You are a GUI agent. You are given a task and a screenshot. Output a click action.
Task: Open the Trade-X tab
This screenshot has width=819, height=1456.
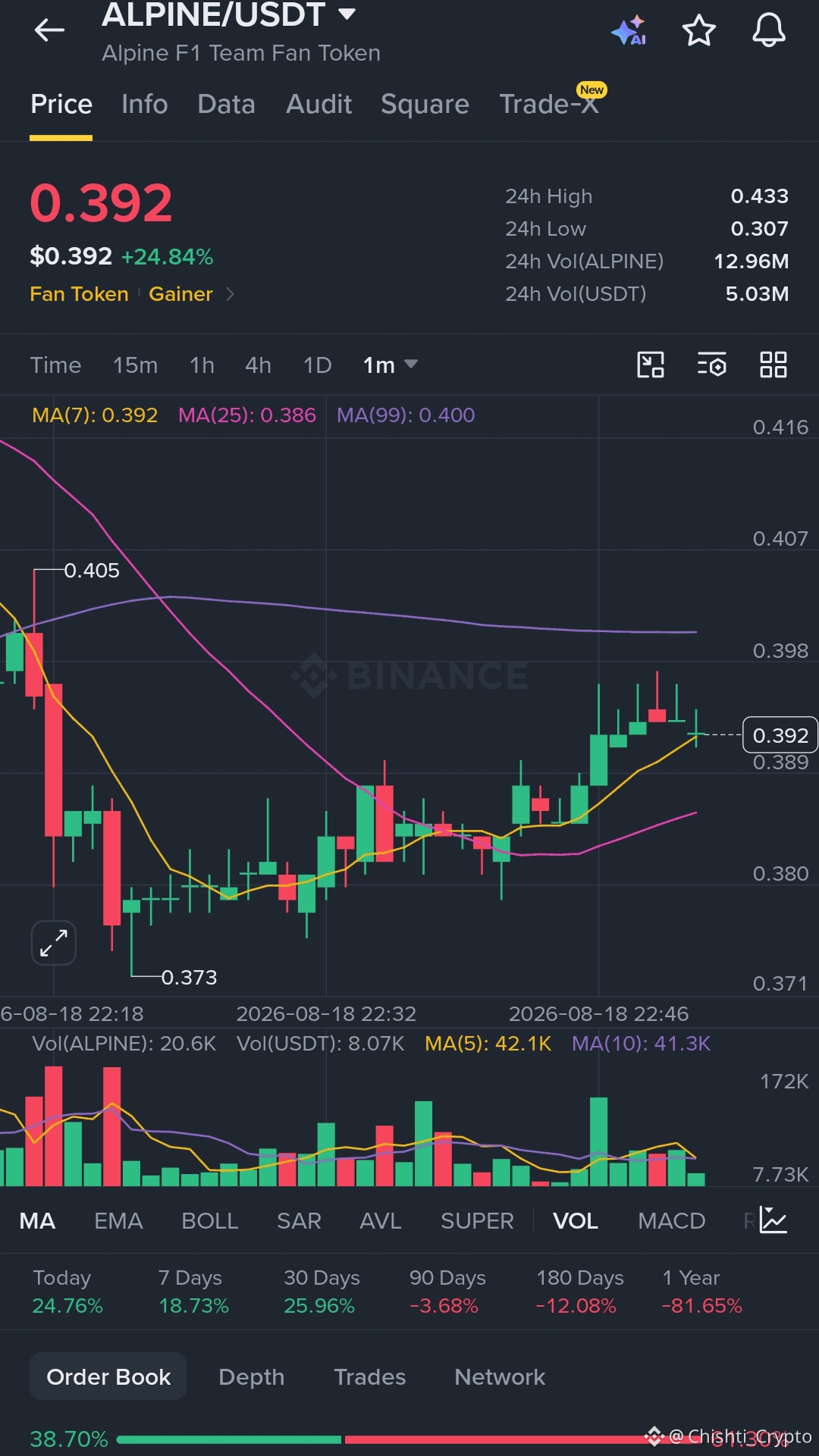pyautogui.click(x=549, y=104)
